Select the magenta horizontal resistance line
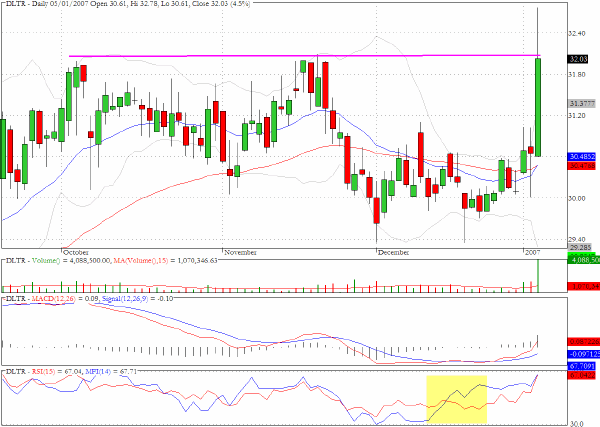This screenshot has width=600, height=427. (x=305, y=56)
